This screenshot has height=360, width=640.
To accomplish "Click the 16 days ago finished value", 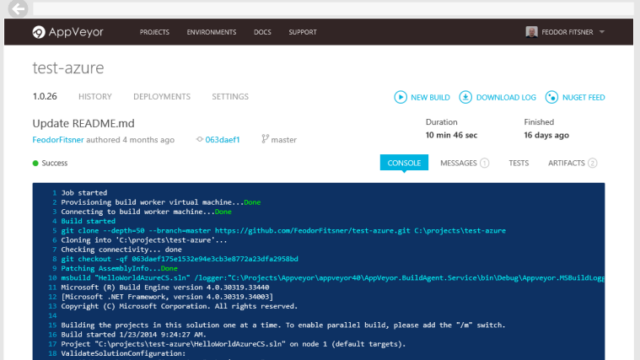I will coord(546,135).
